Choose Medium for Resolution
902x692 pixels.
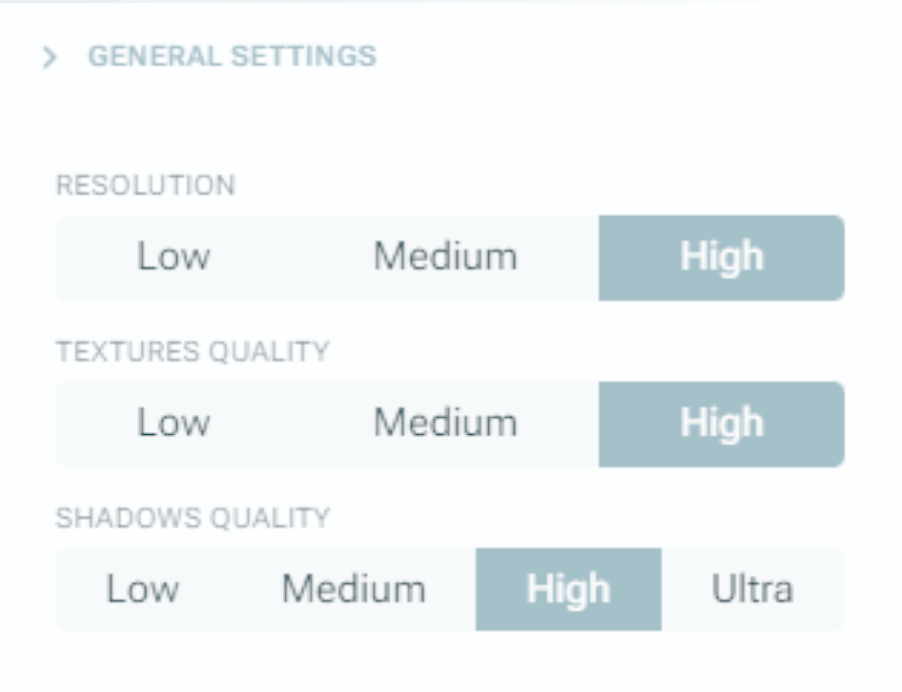pos(445,257)
